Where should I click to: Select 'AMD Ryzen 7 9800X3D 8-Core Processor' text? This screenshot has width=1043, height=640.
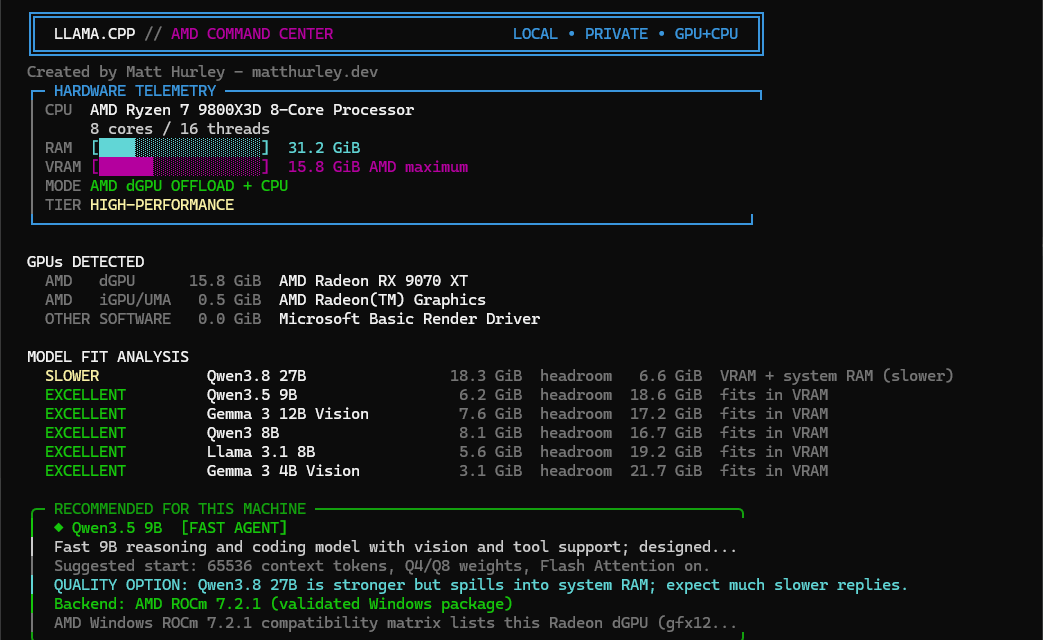pos(252,110)
